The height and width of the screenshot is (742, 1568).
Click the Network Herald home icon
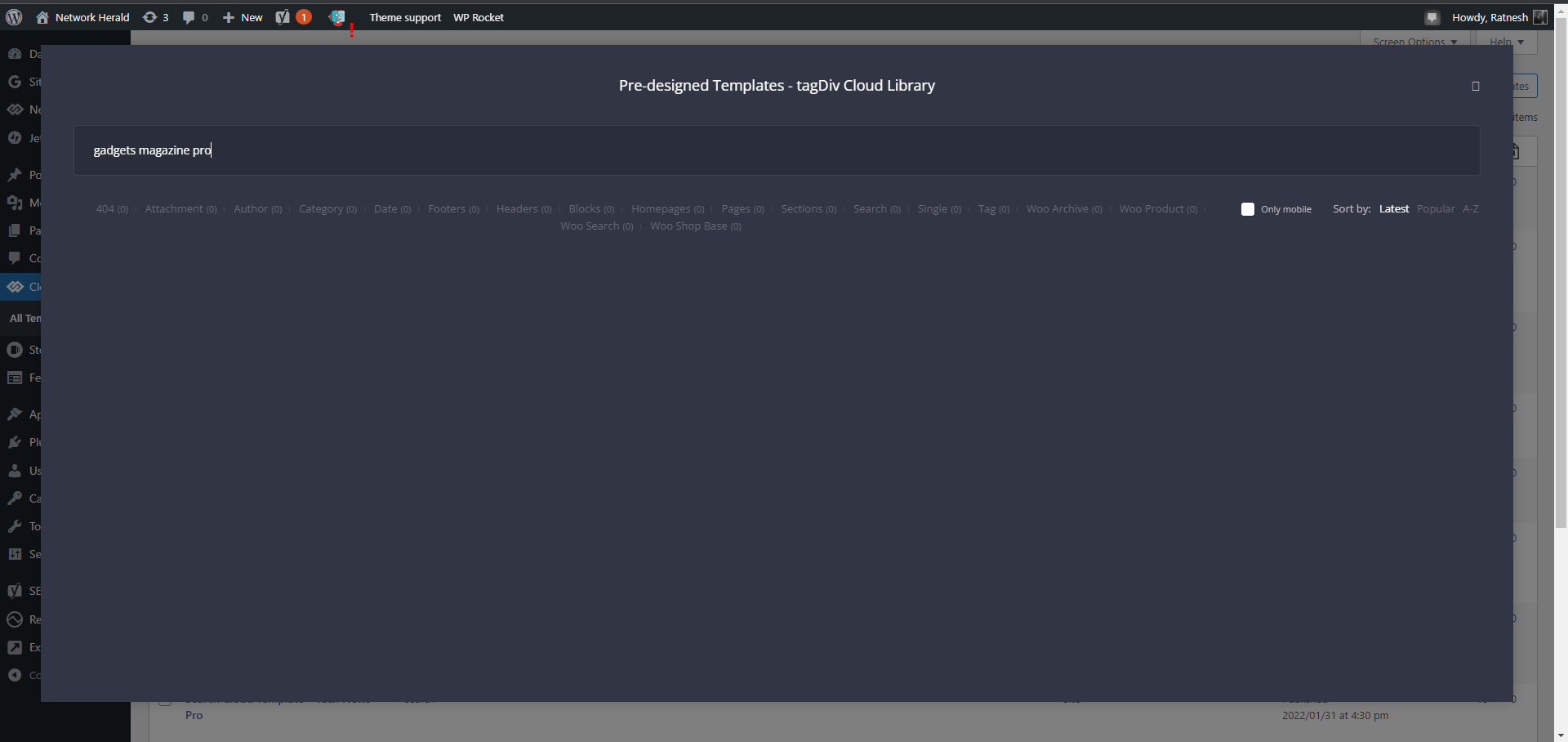coord(42,17)
